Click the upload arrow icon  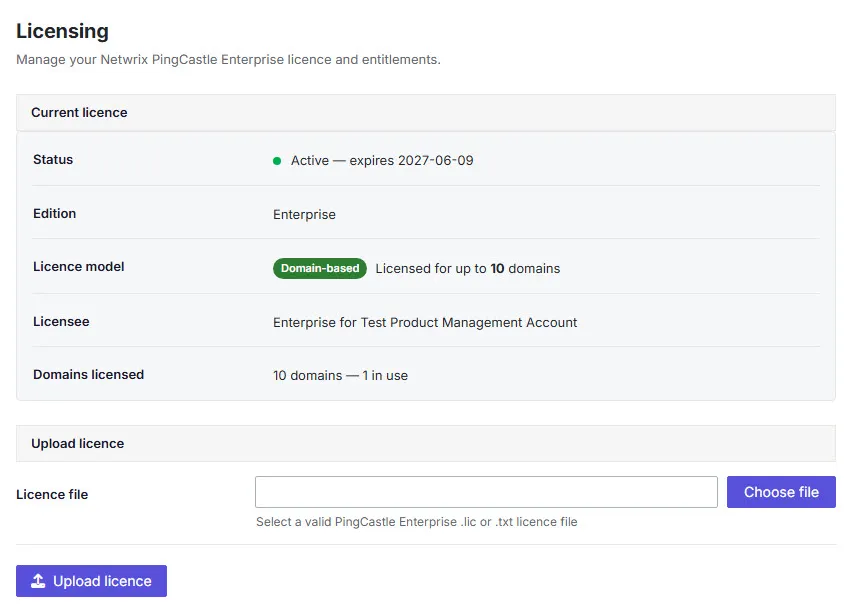tap(38, 581)
